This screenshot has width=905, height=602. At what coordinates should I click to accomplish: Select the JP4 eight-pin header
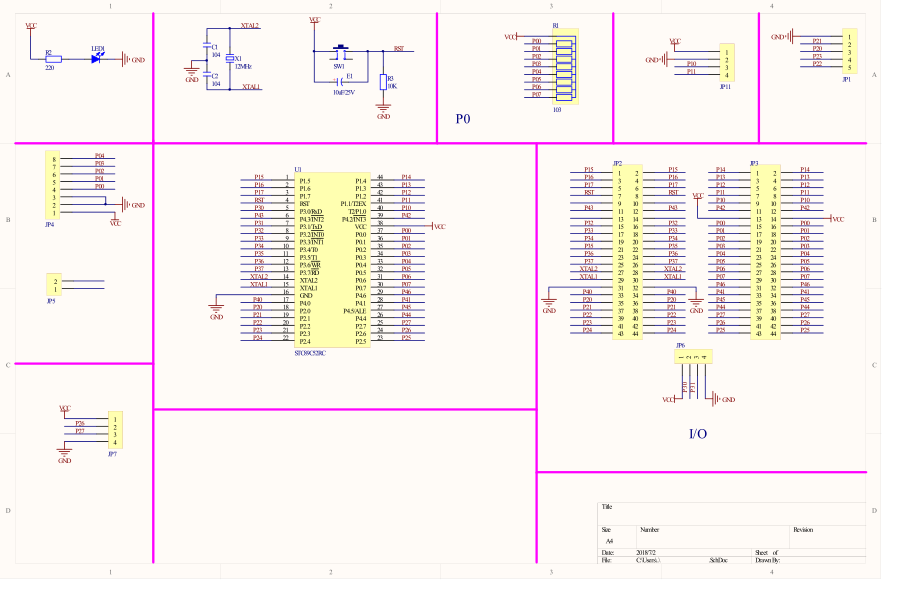(x=53, y=185)
